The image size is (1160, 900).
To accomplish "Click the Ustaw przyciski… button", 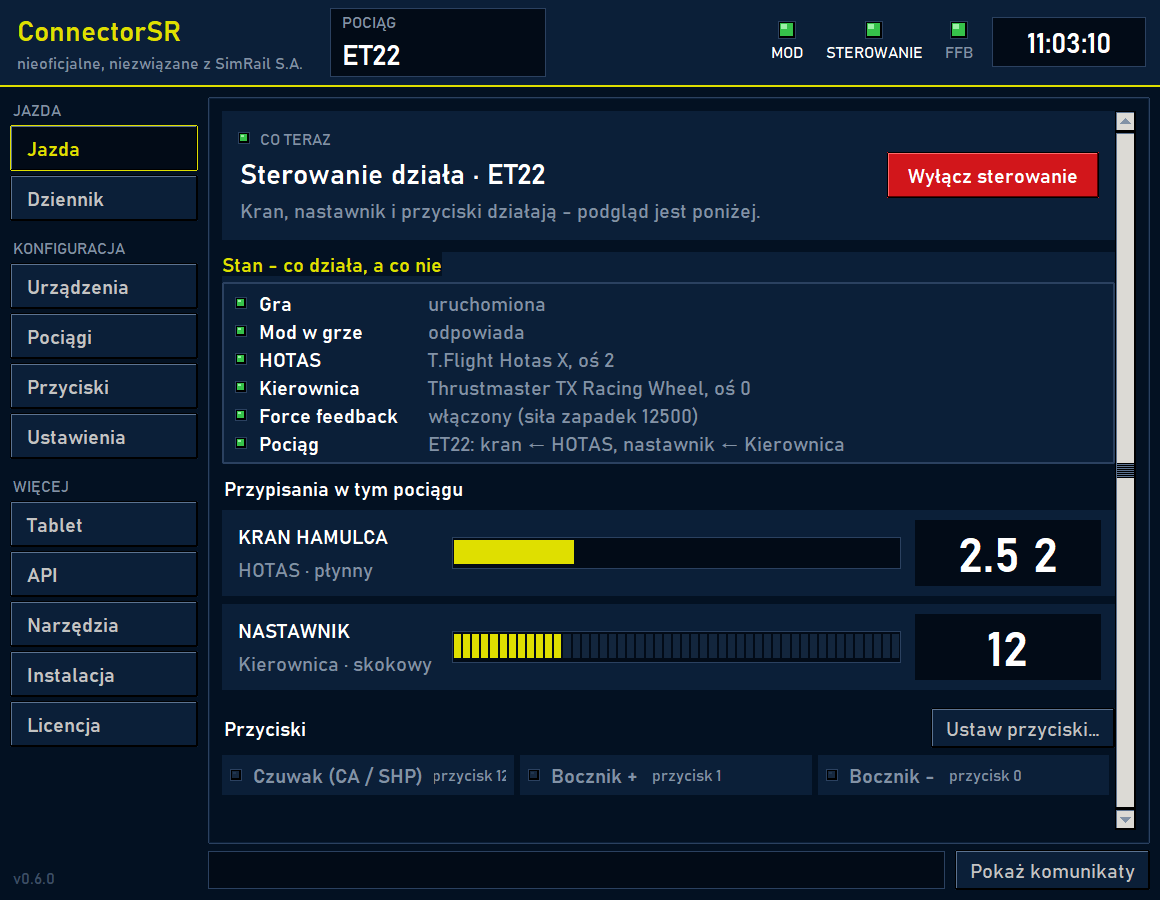I will pos(1022,729).
